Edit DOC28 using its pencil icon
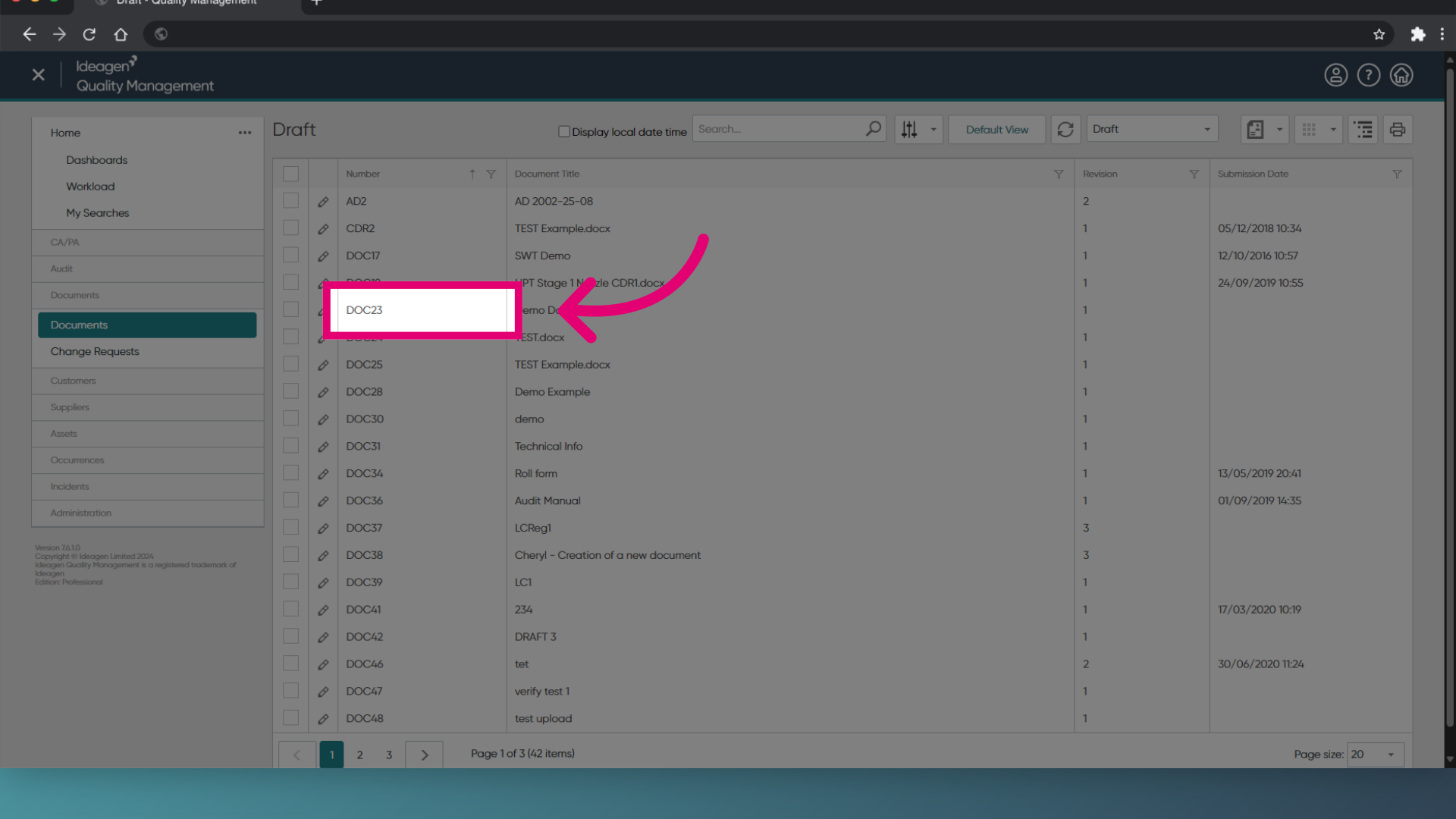This screenshot has width=1456, height=819. pos(323,393)
